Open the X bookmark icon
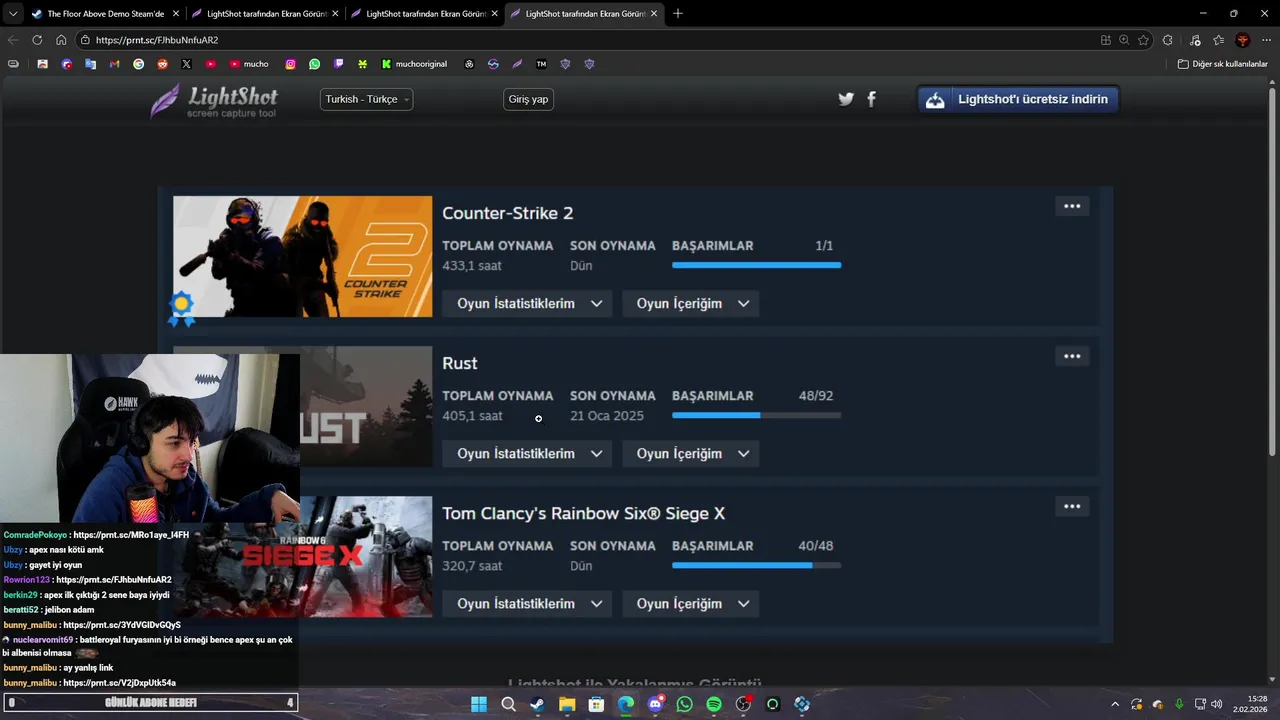 [186, 64]
